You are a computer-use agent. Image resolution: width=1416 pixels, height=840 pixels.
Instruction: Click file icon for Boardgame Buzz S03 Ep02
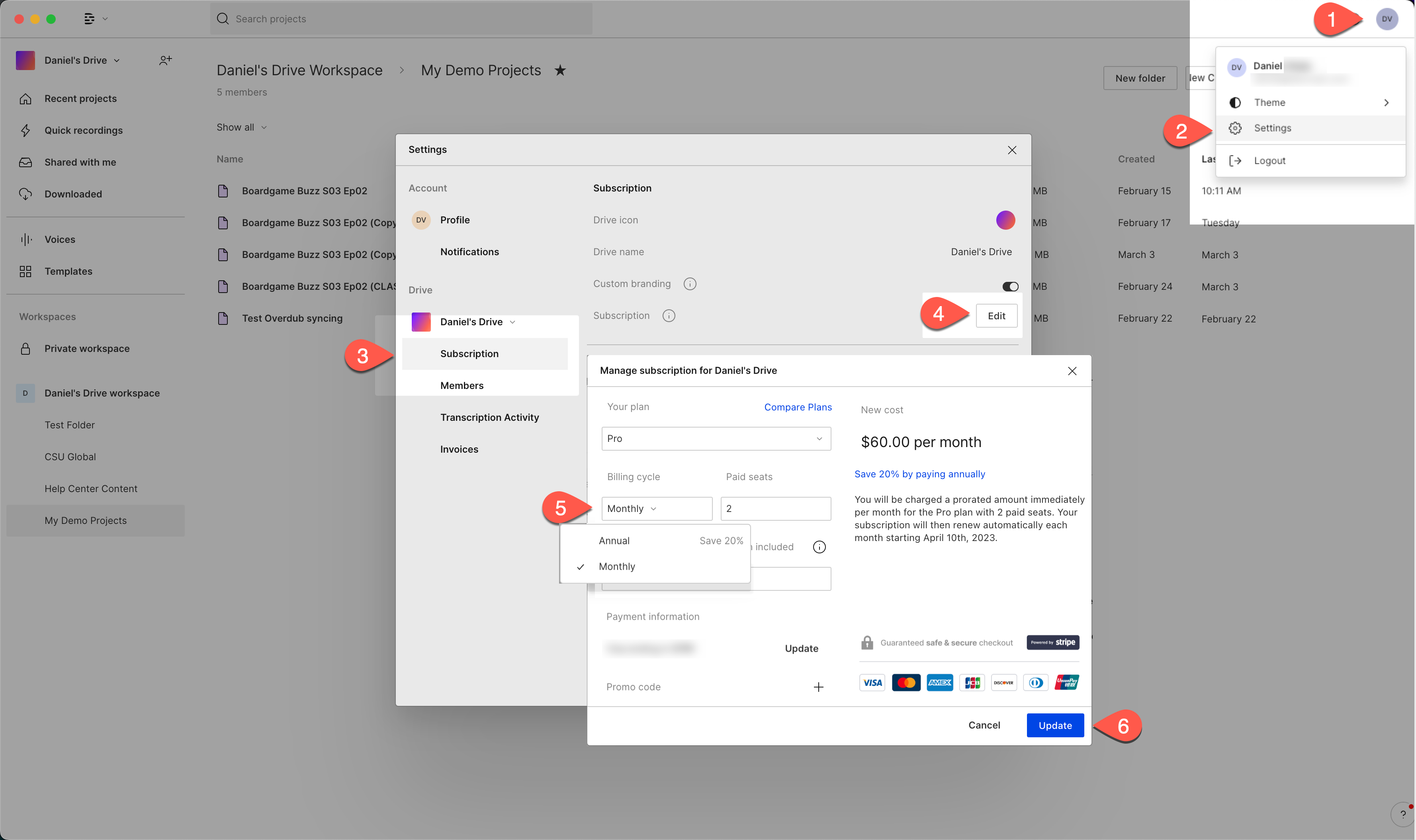tap(223, 191)
